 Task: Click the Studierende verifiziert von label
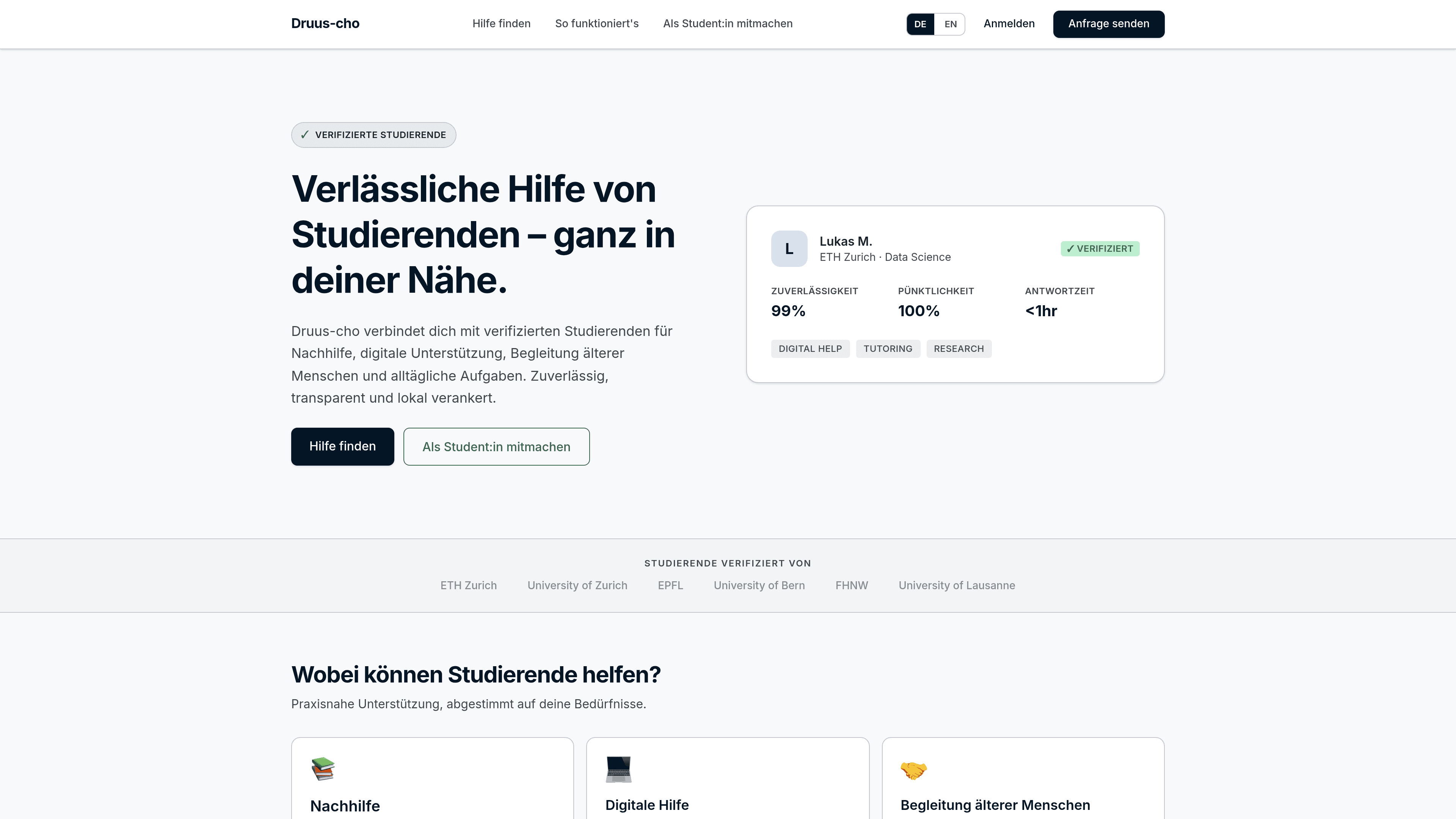coord(728,563)
